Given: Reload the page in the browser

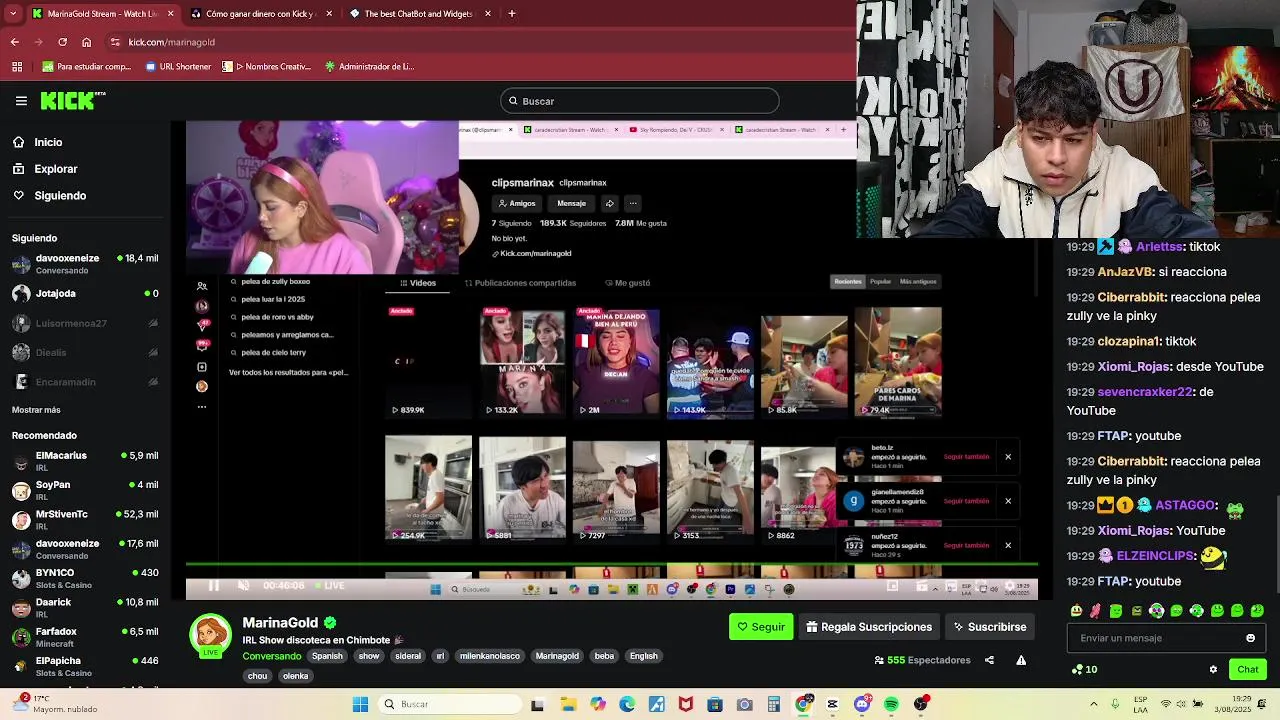Looking at the screenshot, I should point(63,42).
